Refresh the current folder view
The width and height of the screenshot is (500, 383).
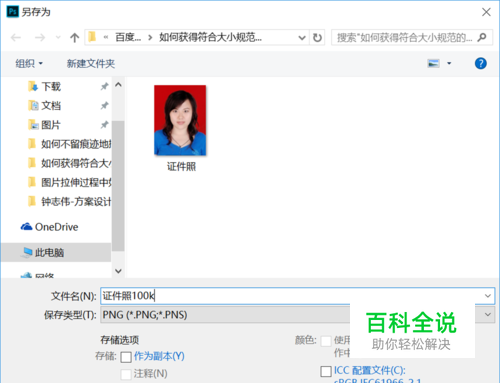coord(317,37)
